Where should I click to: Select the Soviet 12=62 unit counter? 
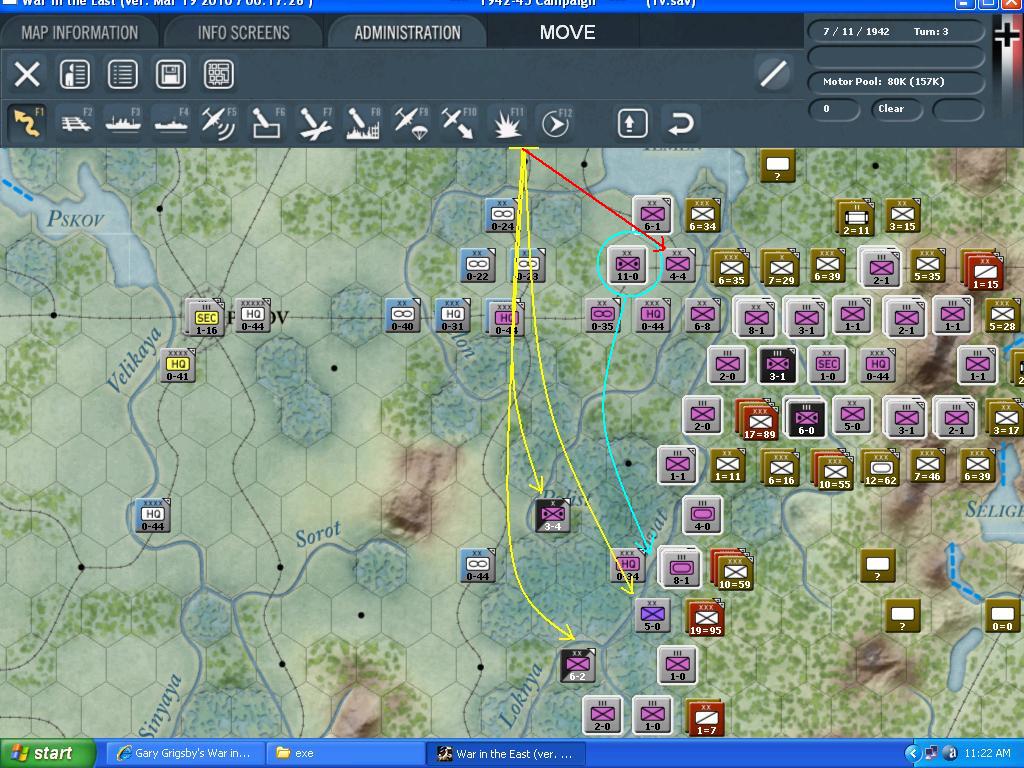pos(880,468)
